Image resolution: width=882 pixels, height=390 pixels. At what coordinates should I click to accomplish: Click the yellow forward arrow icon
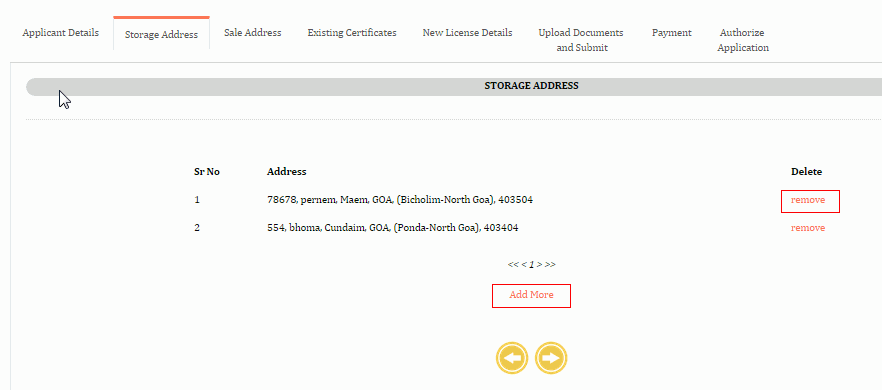551,358
